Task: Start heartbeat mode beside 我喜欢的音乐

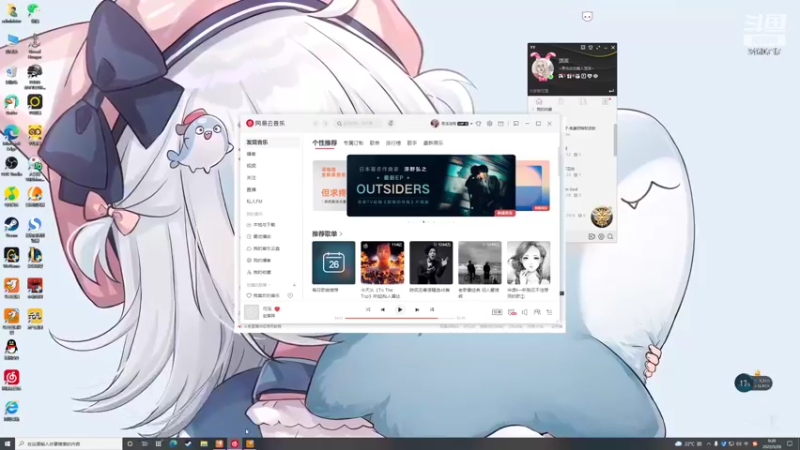Action: (290, 295)
